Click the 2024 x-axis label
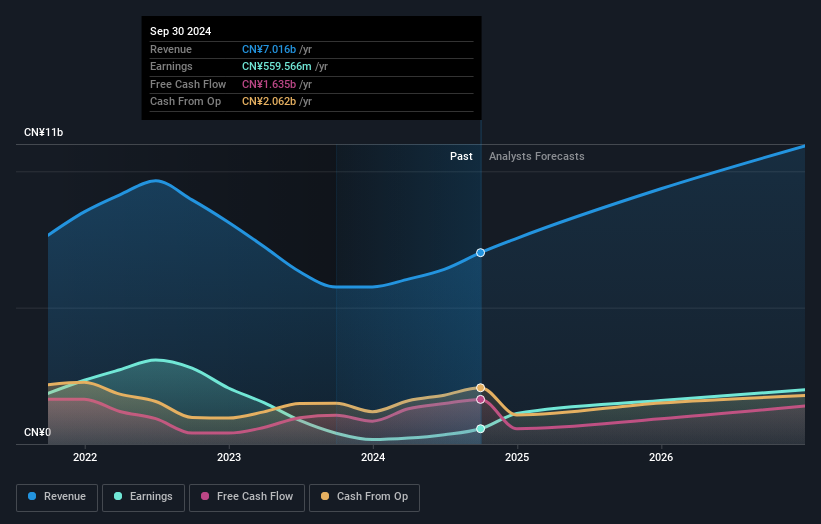The width and height of the screenshot is (821, 524). click(x=373, y=457)
